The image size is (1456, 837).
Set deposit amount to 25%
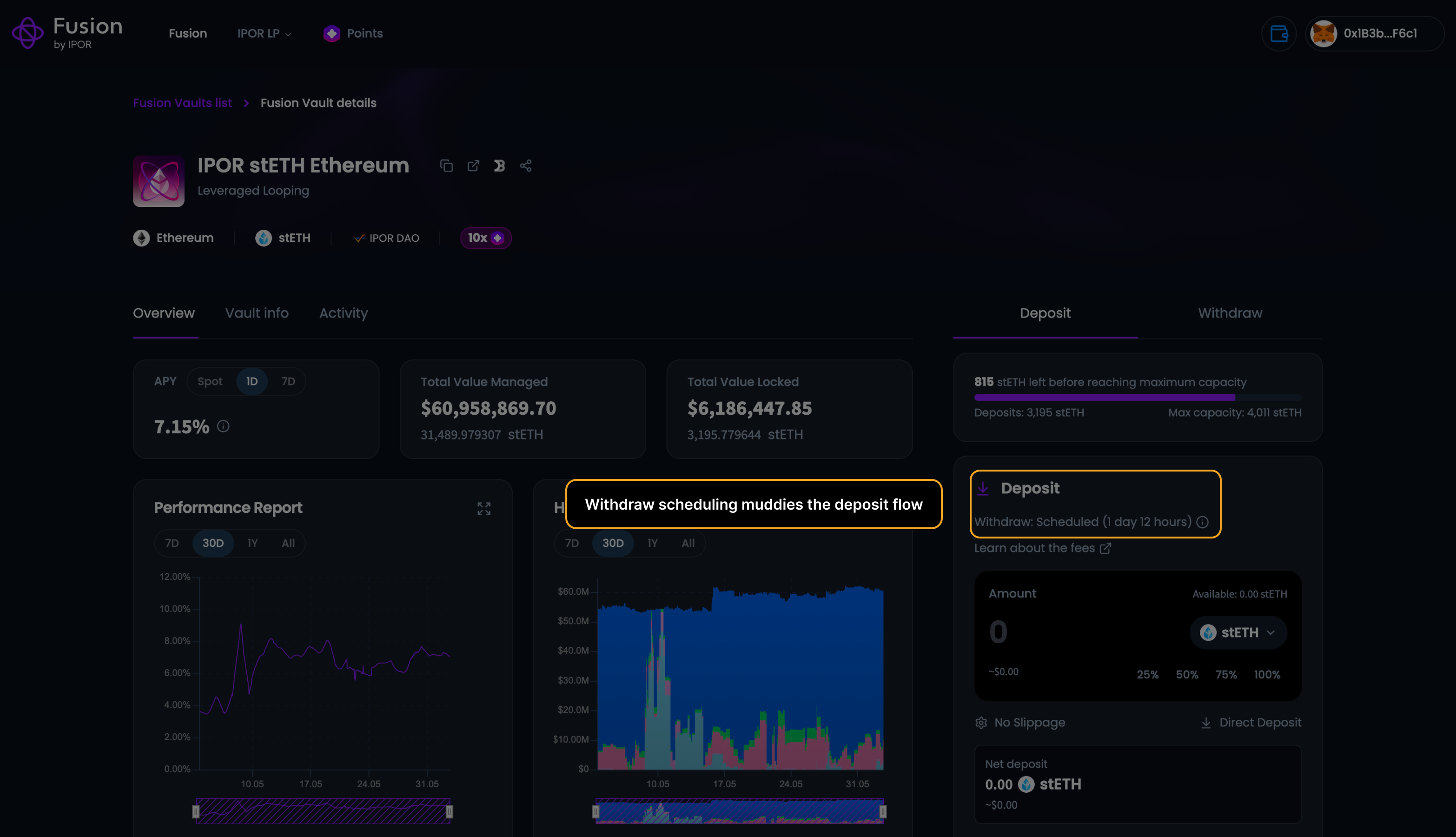1147,674
